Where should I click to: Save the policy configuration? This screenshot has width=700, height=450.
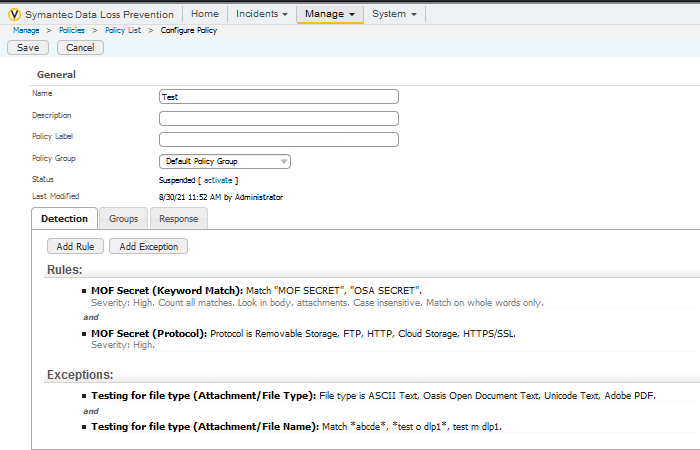click(x=28, y=48)
